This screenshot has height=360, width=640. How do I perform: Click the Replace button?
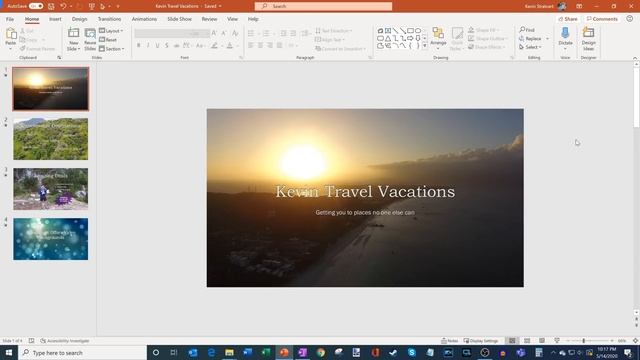pyautogui.click(x=530, y=38)
